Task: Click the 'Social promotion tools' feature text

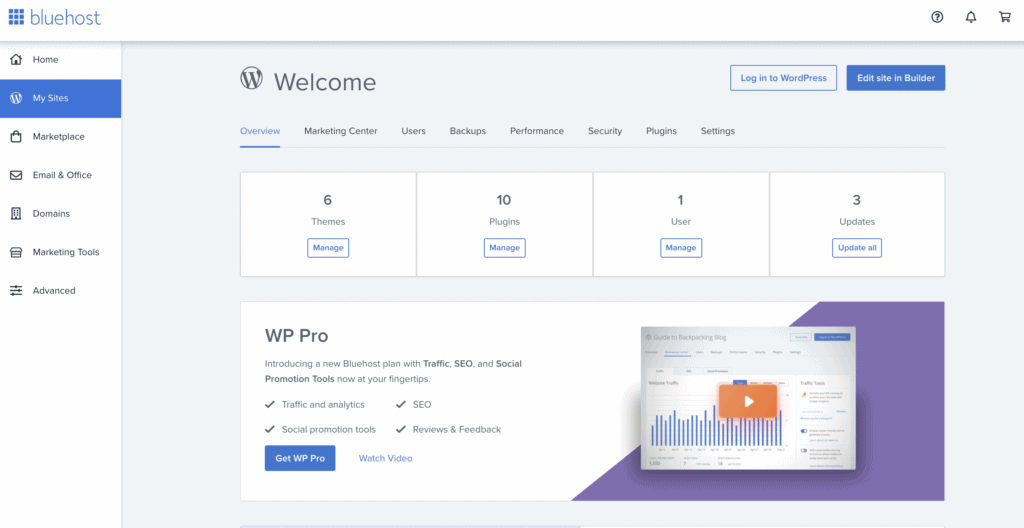Action: tap(328, 429)
